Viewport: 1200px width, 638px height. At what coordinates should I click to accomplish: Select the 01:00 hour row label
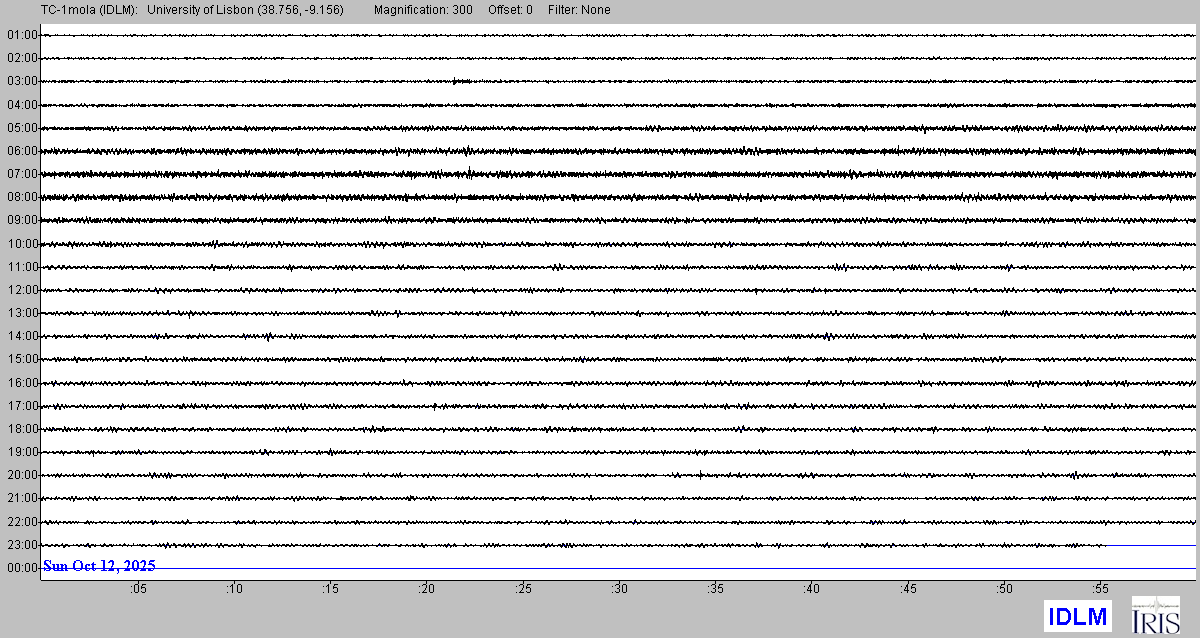coord(22,35)
